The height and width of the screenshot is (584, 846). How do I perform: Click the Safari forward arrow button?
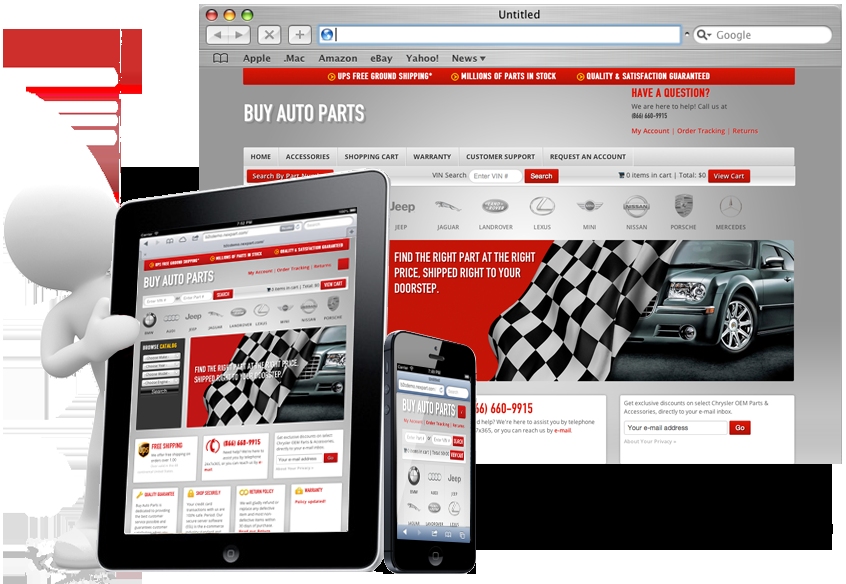click(240, 35)
